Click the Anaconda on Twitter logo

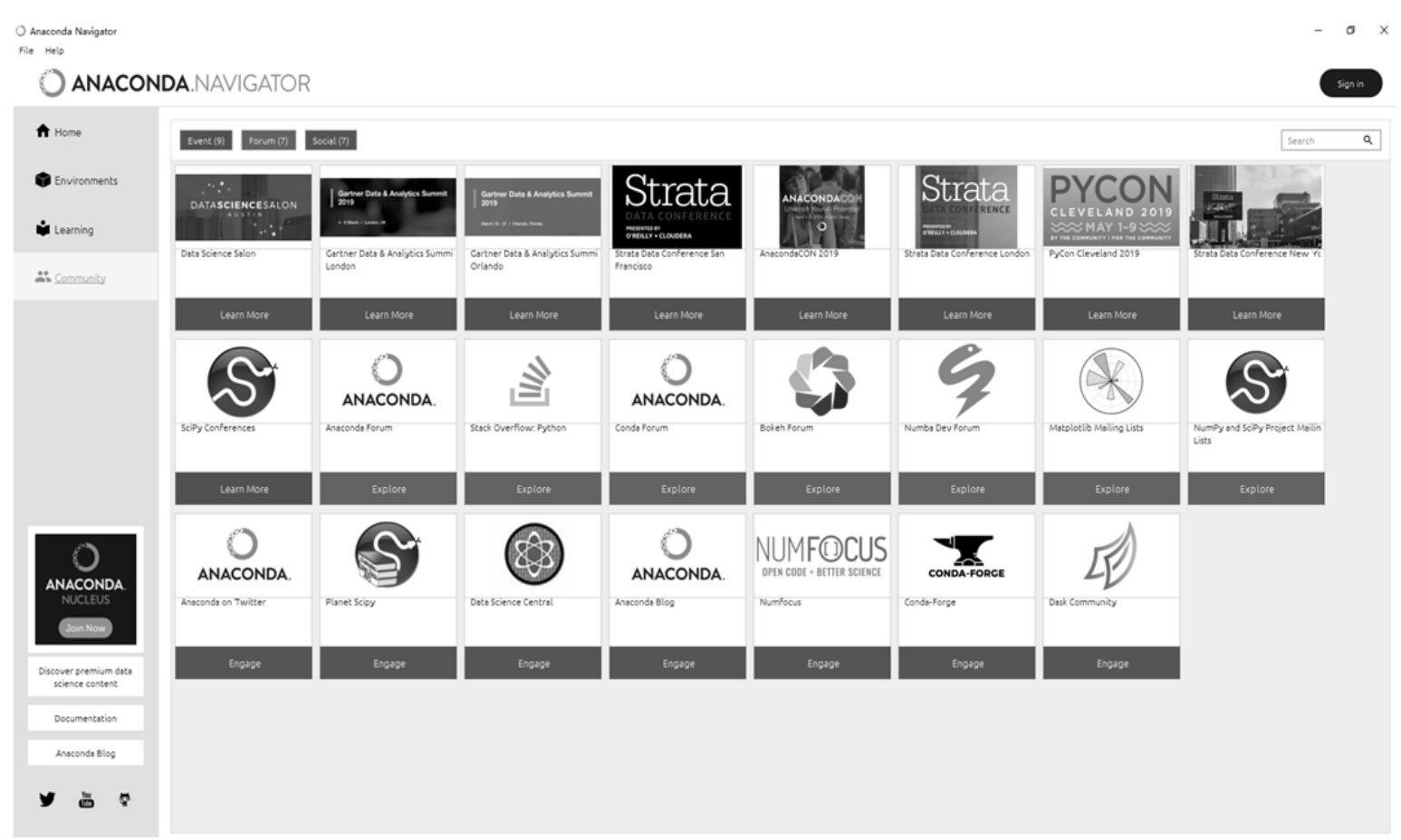coord(243,555)
